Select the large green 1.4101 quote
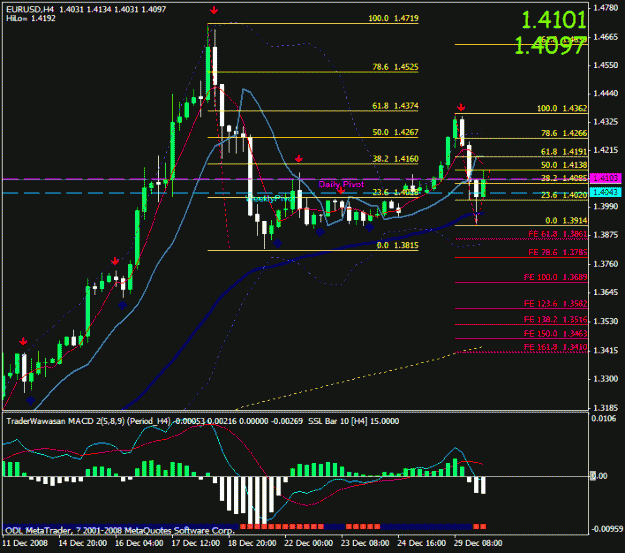 click(x=554, y=20)
